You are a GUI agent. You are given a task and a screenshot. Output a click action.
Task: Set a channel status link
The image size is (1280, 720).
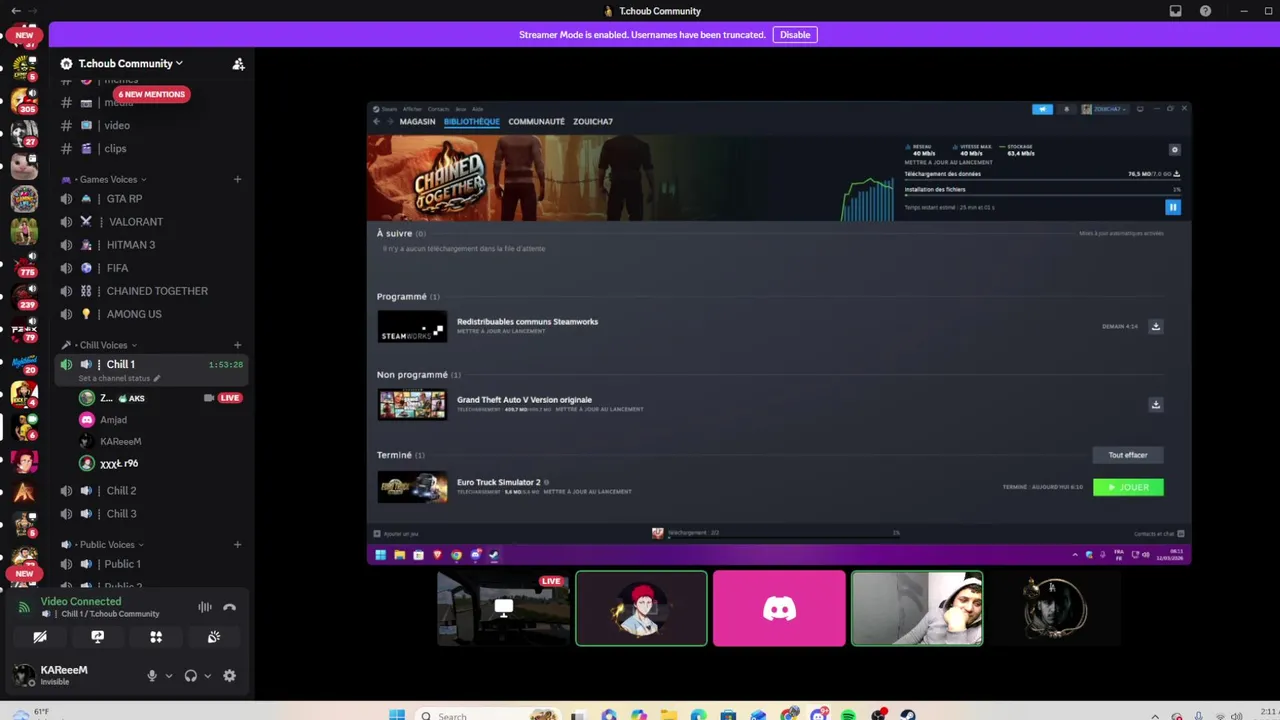coord(119,379)
